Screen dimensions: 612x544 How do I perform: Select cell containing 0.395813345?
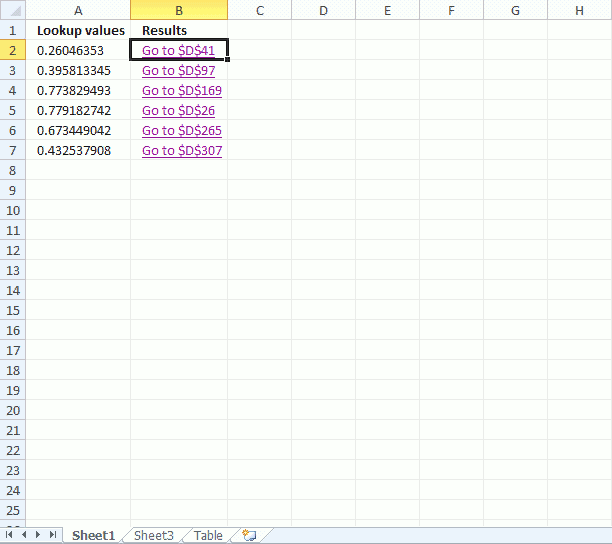78,70
